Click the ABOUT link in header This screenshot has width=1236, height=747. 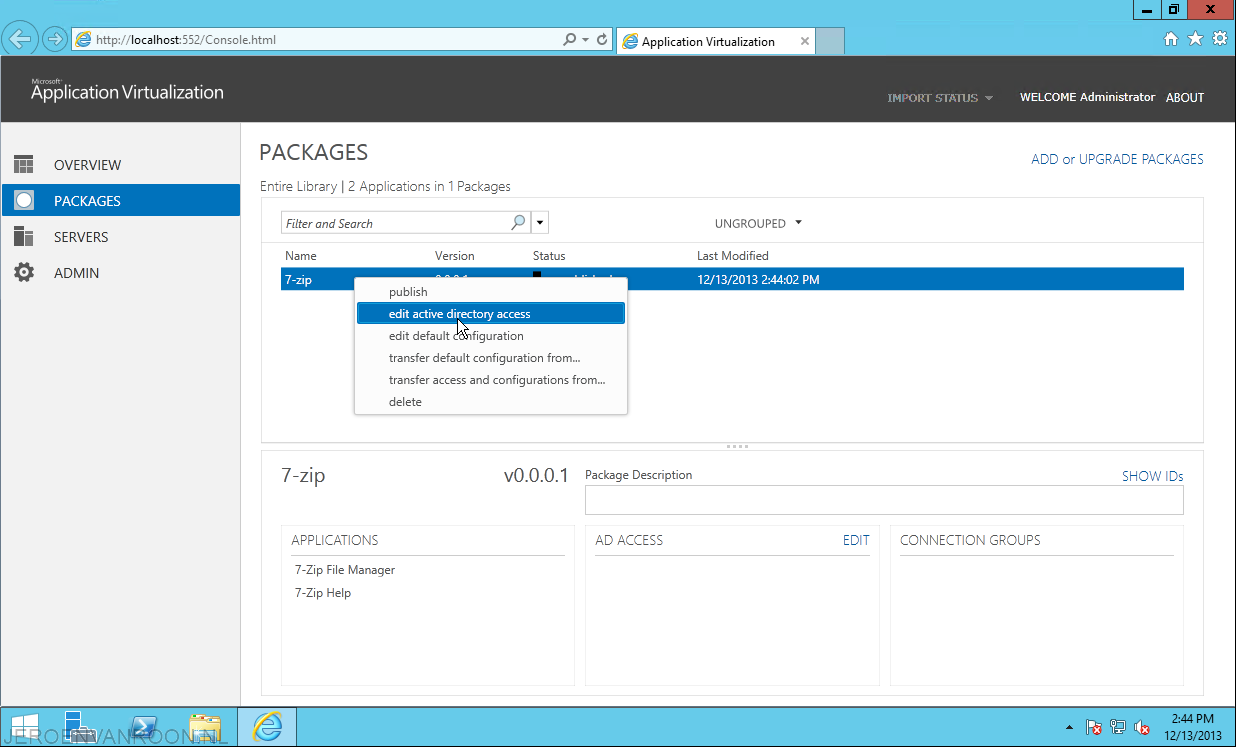tap(1185, 98)
